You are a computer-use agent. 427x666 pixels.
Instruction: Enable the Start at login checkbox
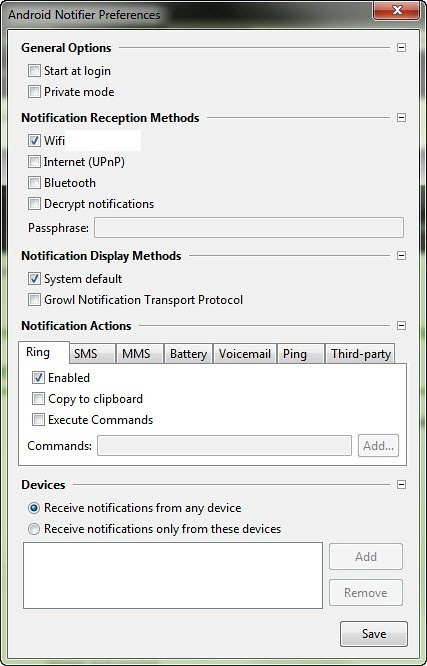(34, 71)
